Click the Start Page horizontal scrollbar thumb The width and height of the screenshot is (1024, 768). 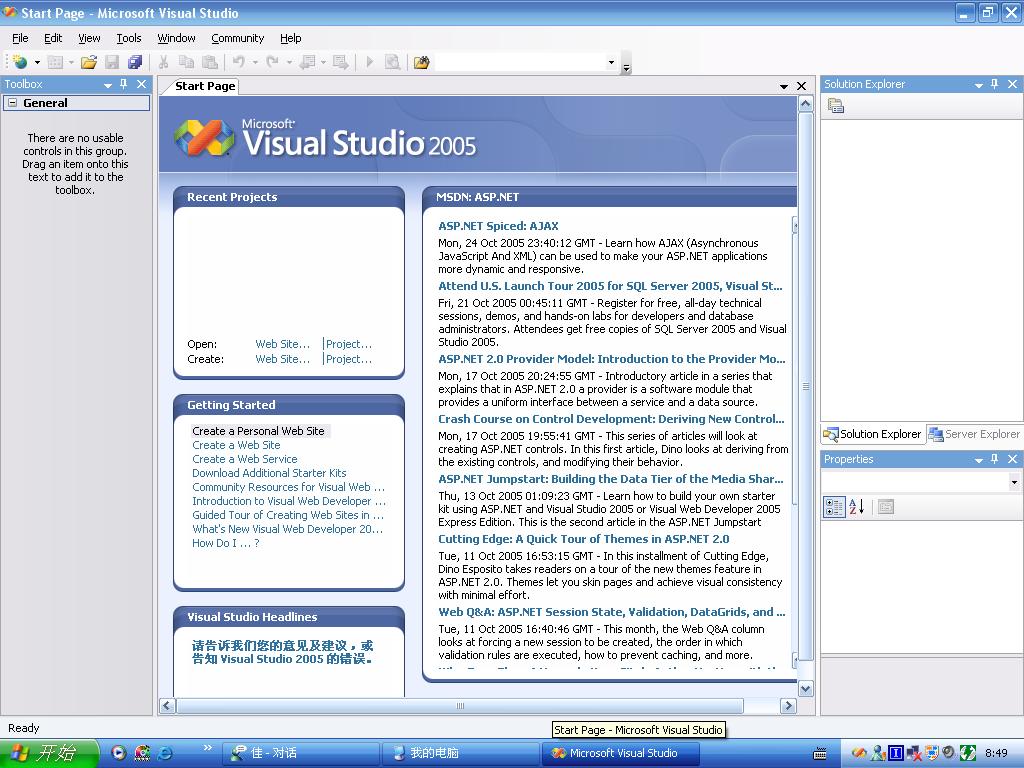[460, 705]
